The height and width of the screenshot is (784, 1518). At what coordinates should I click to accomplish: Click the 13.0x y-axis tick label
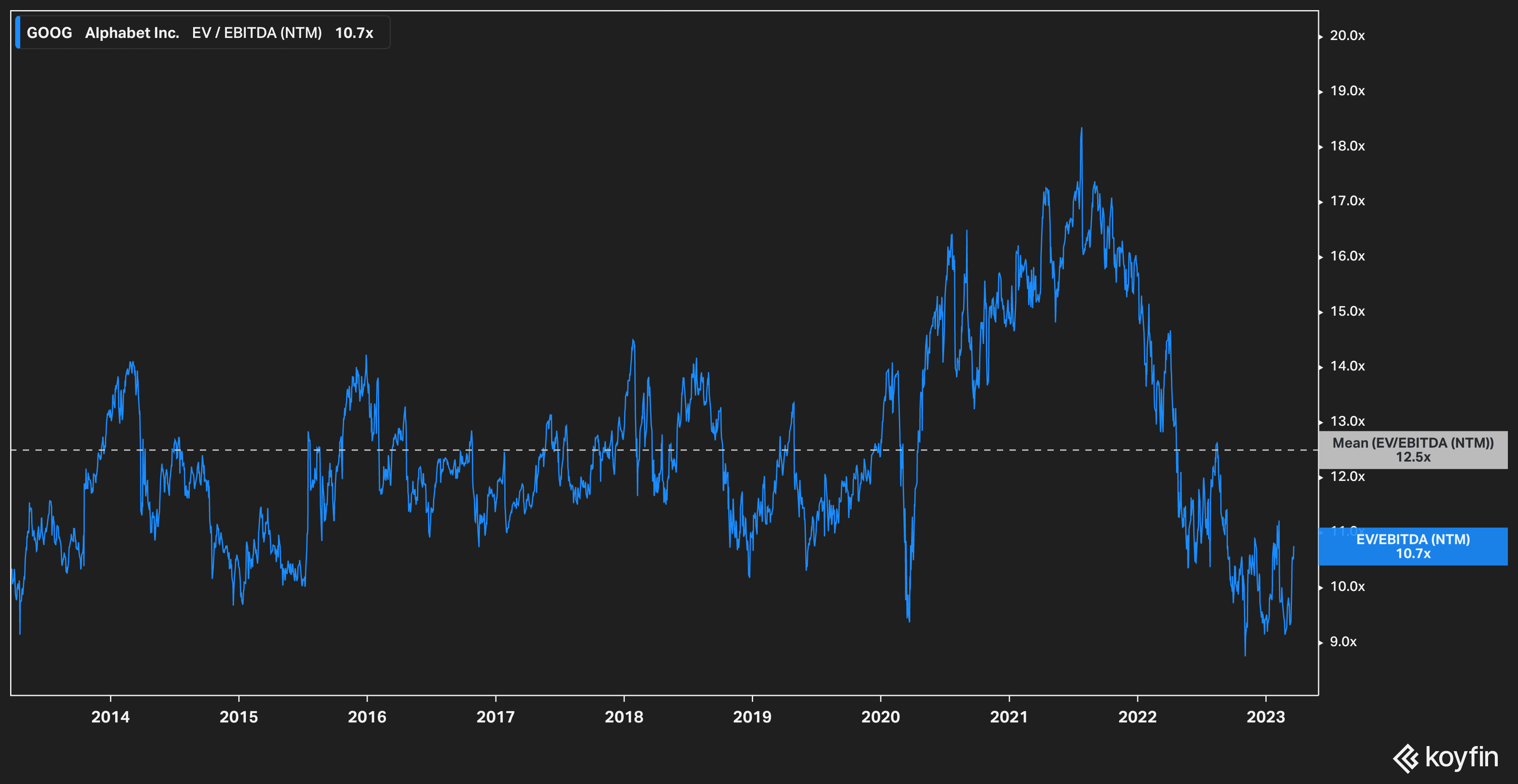tap(1347, 421)
